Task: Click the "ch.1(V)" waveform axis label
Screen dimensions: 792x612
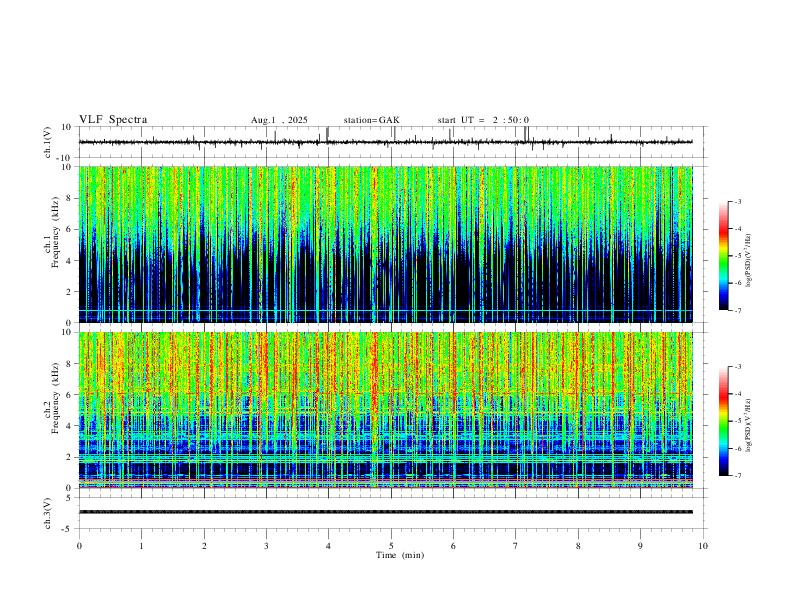Action: 49,142
